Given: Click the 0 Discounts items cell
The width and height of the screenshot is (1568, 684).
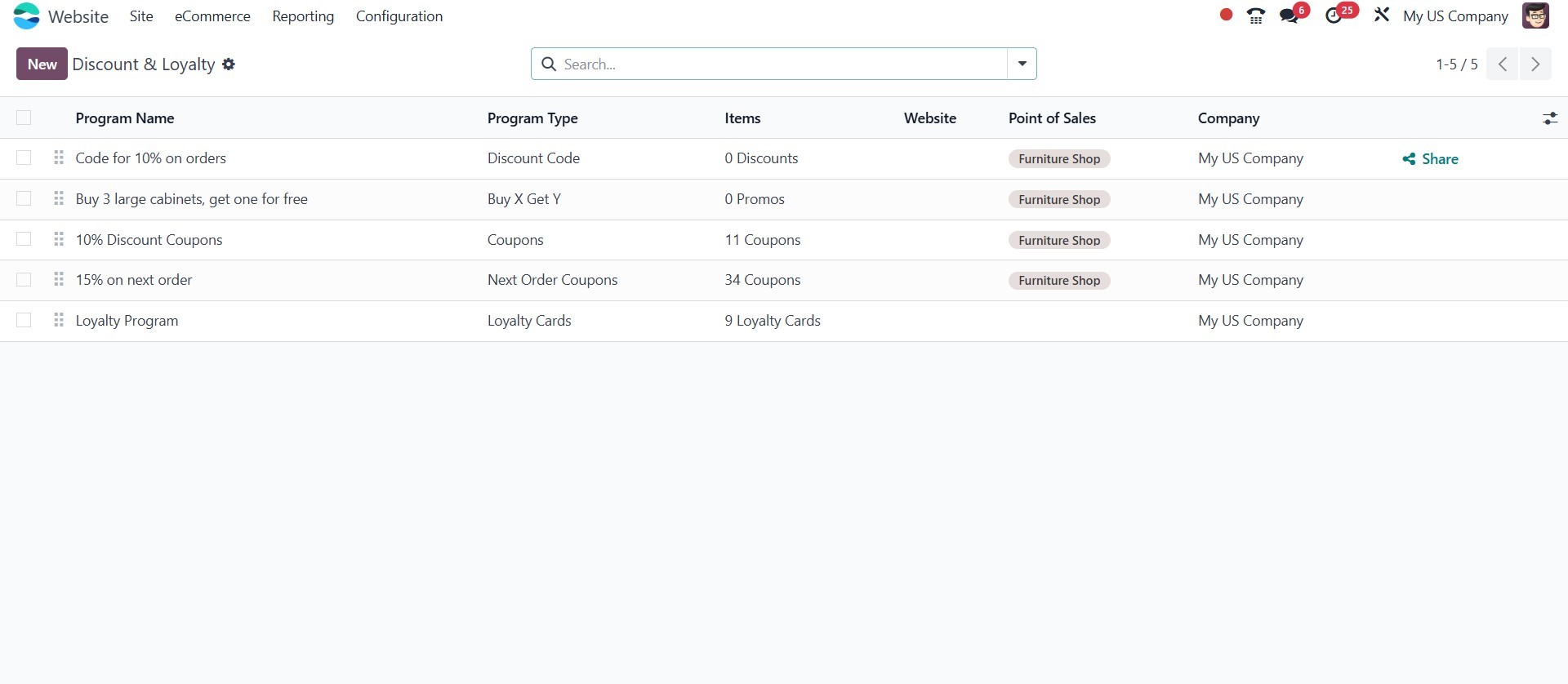Looking at the screenshot, I should tap(761, 158).
